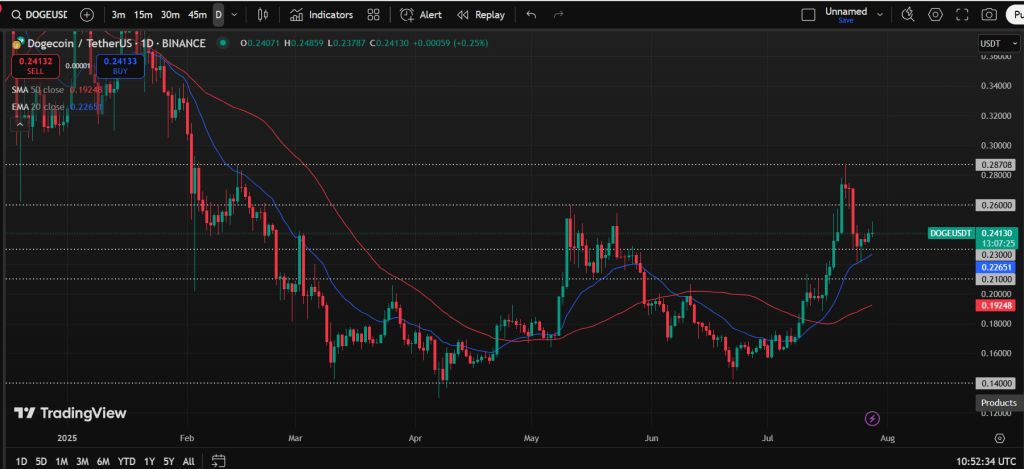Collapse the indicator legend with chevron
The image size is (1024, 469).
tap(20, 124)
